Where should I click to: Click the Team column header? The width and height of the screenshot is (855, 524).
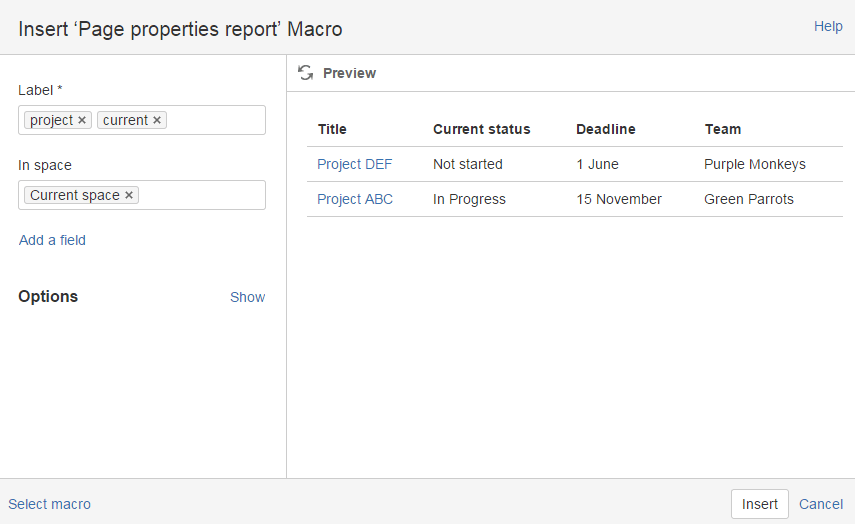(722, 129)
